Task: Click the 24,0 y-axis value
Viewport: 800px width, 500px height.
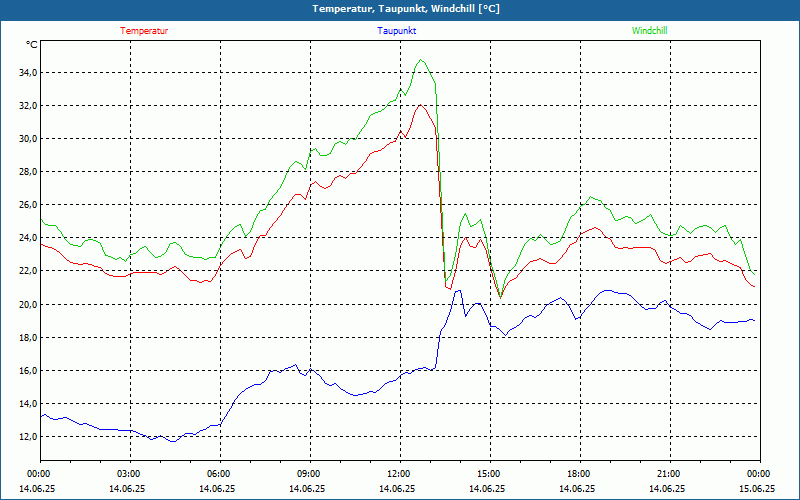Action: (28, 238)
